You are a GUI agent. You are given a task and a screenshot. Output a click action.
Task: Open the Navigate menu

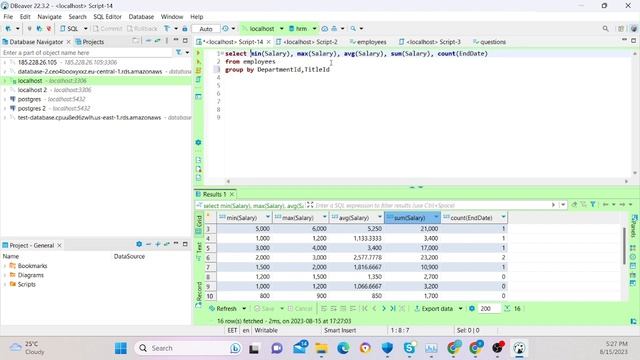coord(49,17)
